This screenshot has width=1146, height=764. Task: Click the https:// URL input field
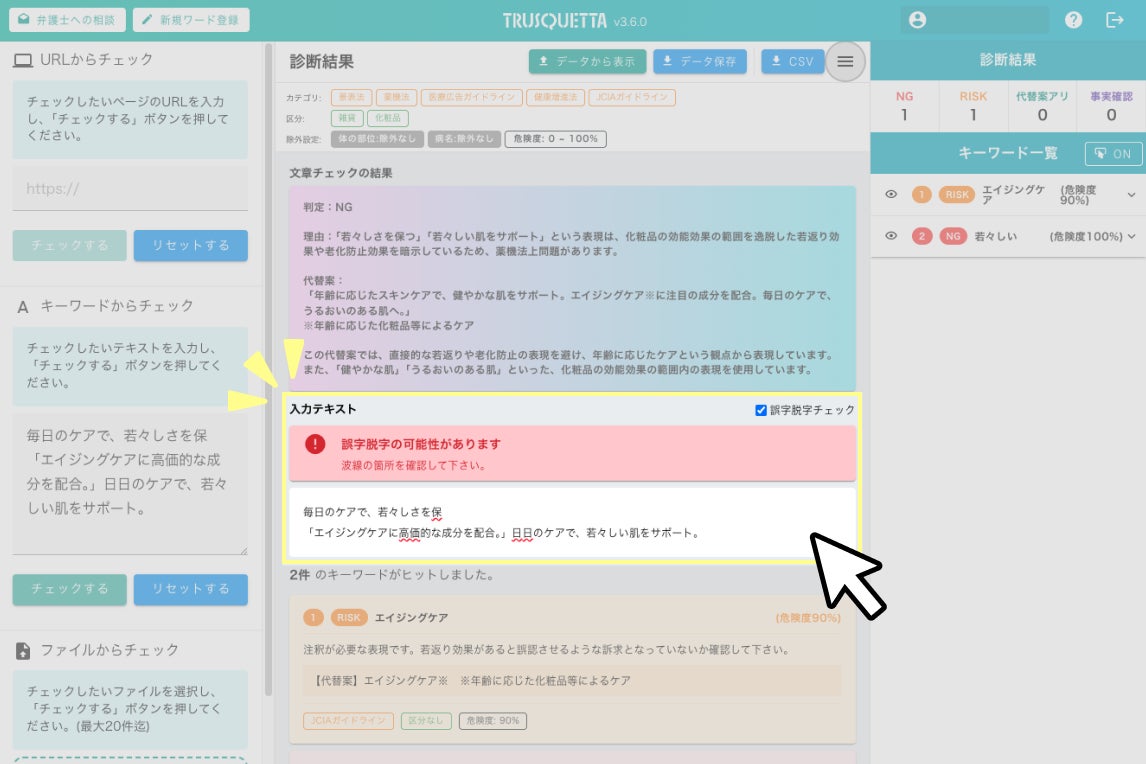pos(130,189)
